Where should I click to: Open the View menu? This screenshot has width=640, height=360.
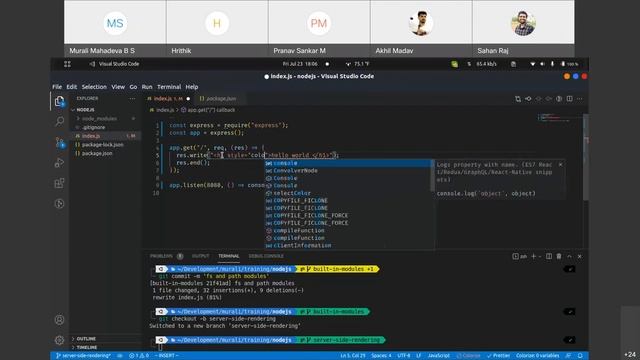pos(118,87)
